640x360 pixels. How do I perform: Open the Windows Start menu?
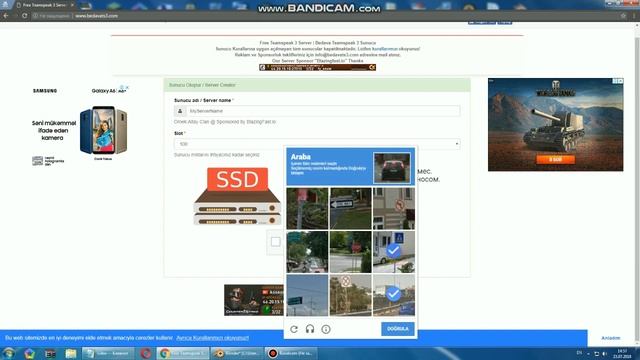(9, 353)
